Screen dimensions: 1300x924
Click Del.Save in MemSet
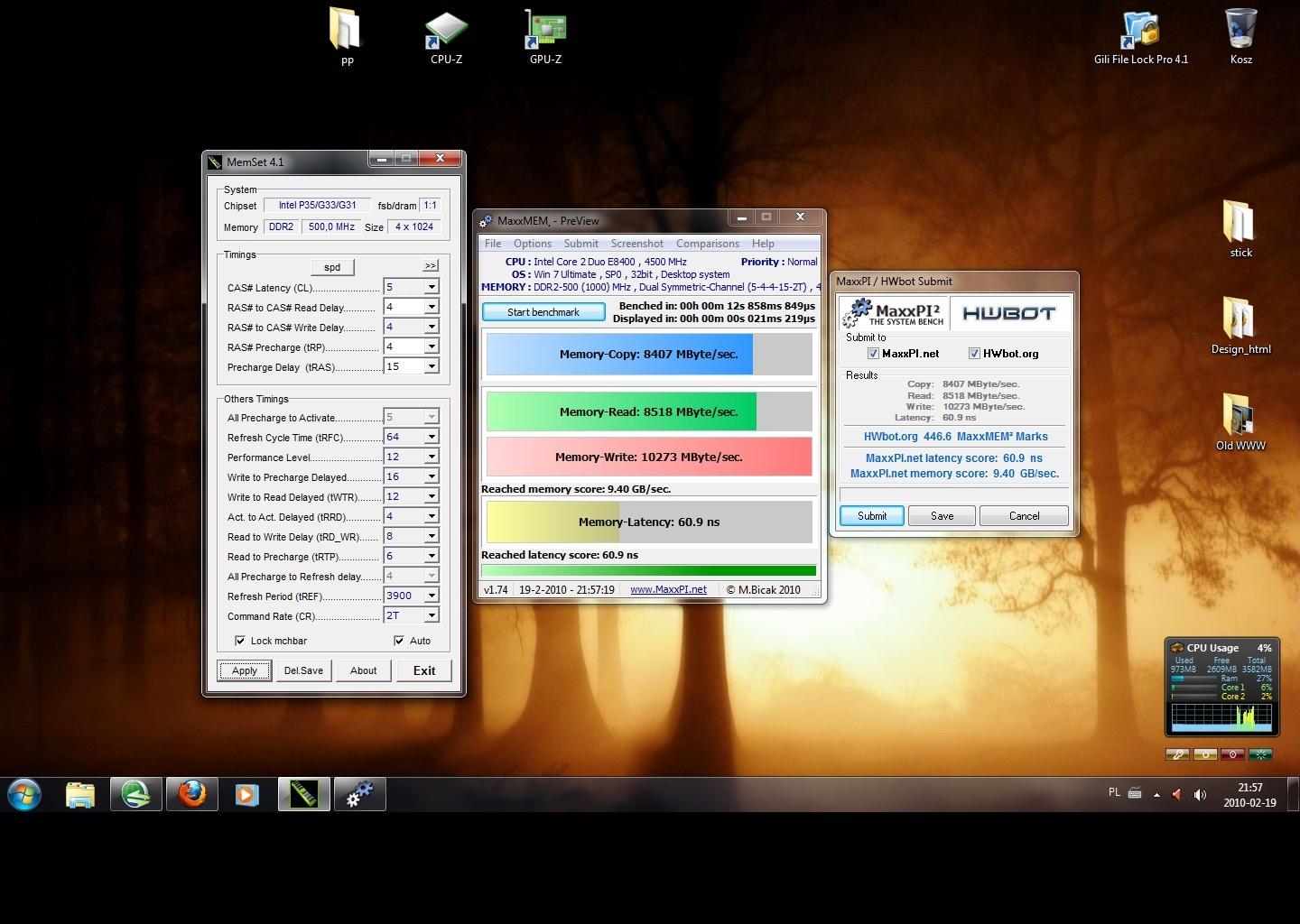(303, 670)
